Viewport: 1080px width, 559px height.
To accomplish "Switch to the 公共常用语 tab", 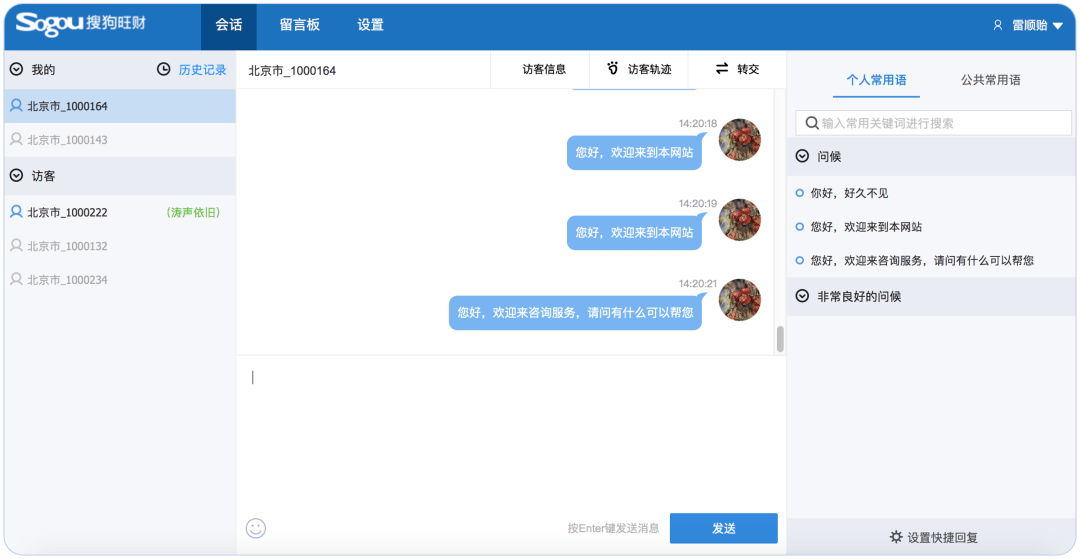I will click(990, 80).
